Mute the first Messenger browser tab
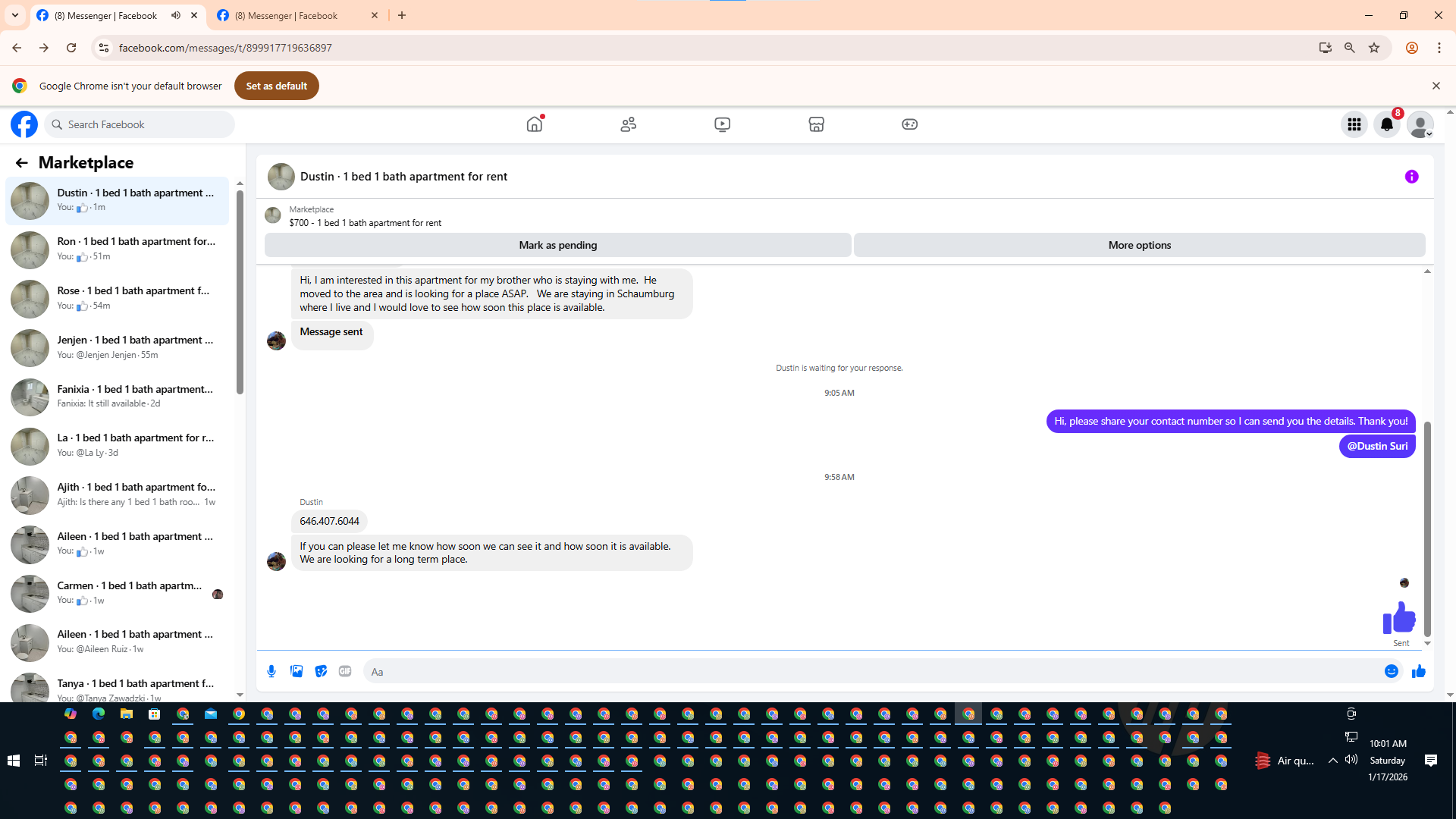The width and height of the screenshot is (1456, 819). [x=176, y=15]
